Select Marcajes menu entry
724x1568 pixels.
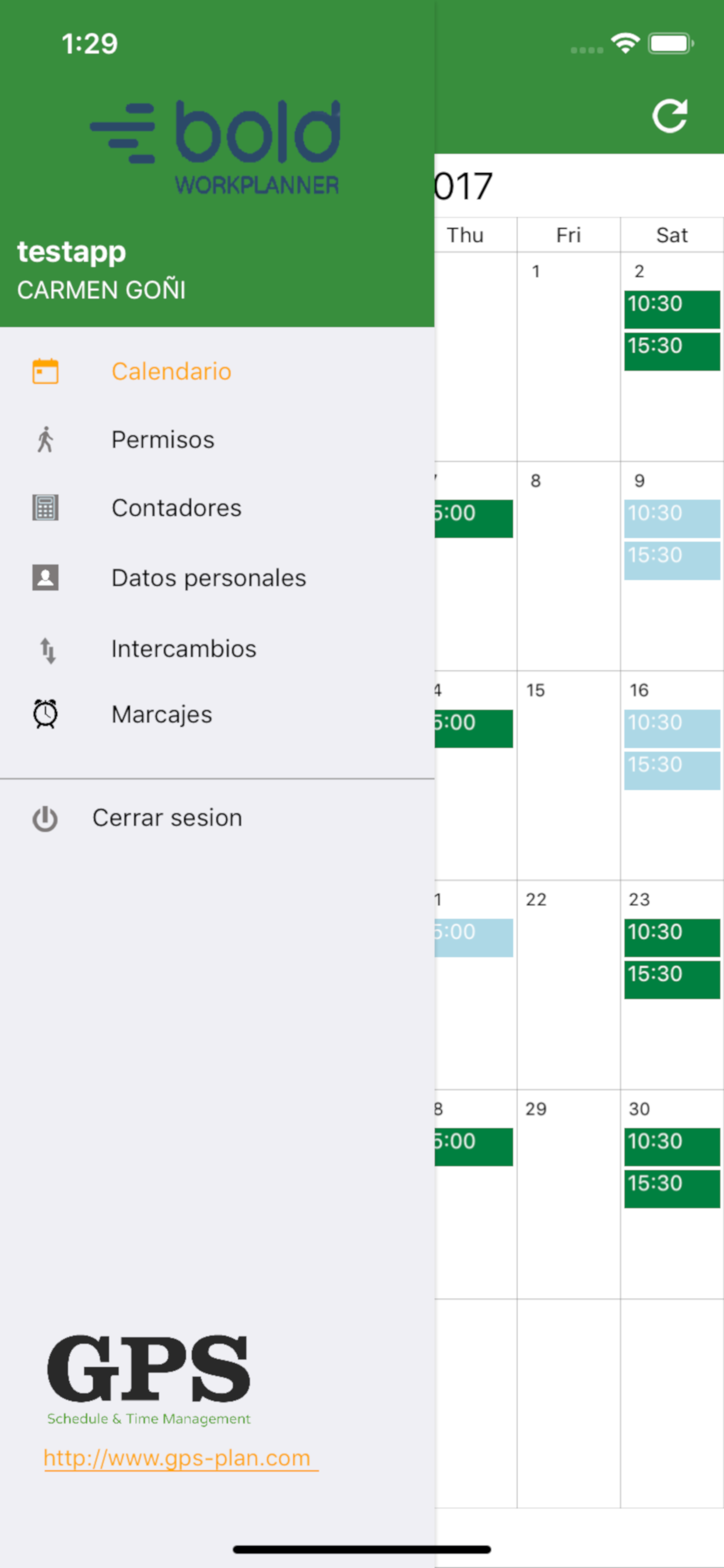[x=162, y=714]
